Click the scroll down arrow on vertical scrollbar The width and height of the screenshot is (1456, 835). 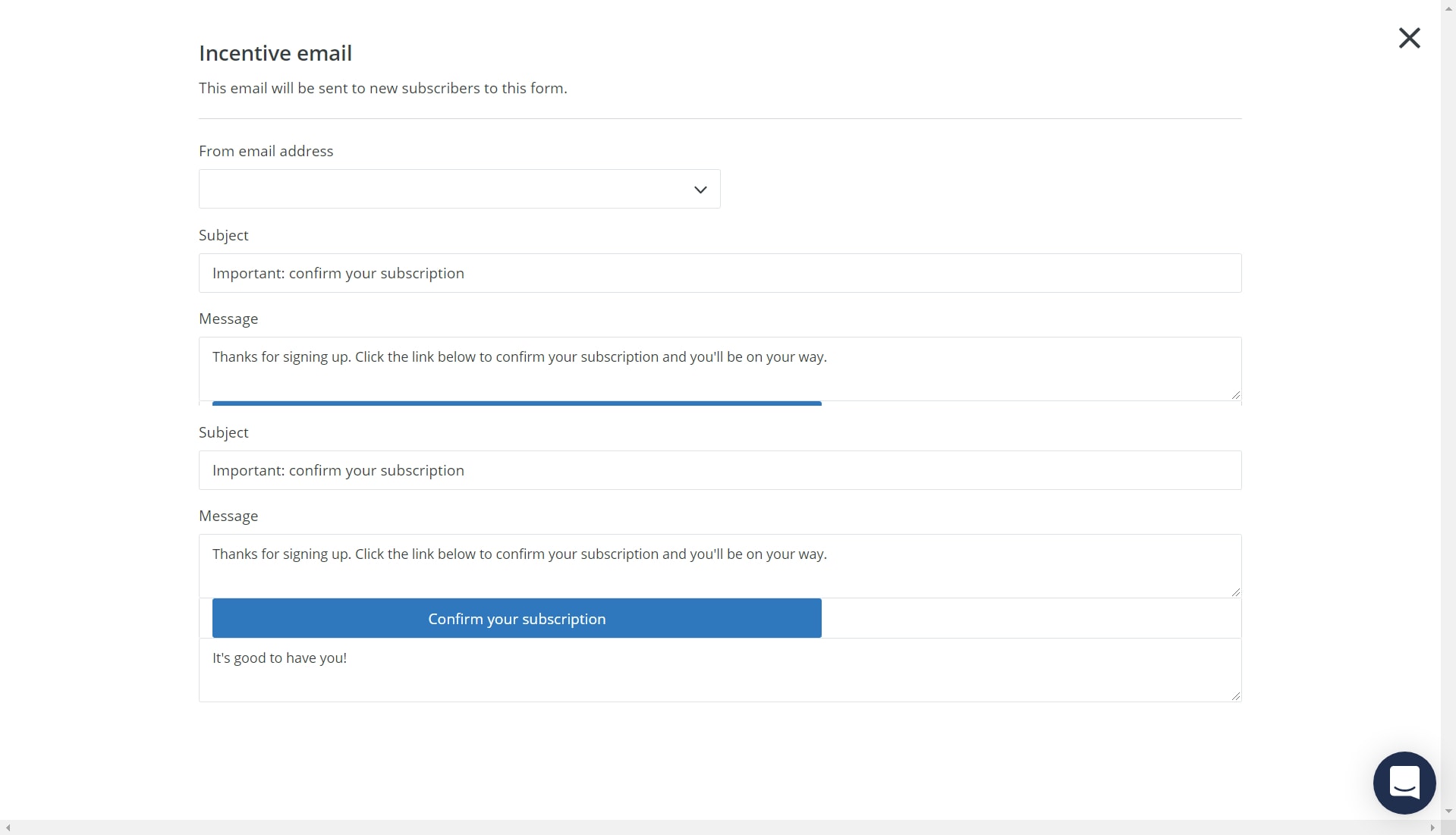click(x=1448, y=811)
